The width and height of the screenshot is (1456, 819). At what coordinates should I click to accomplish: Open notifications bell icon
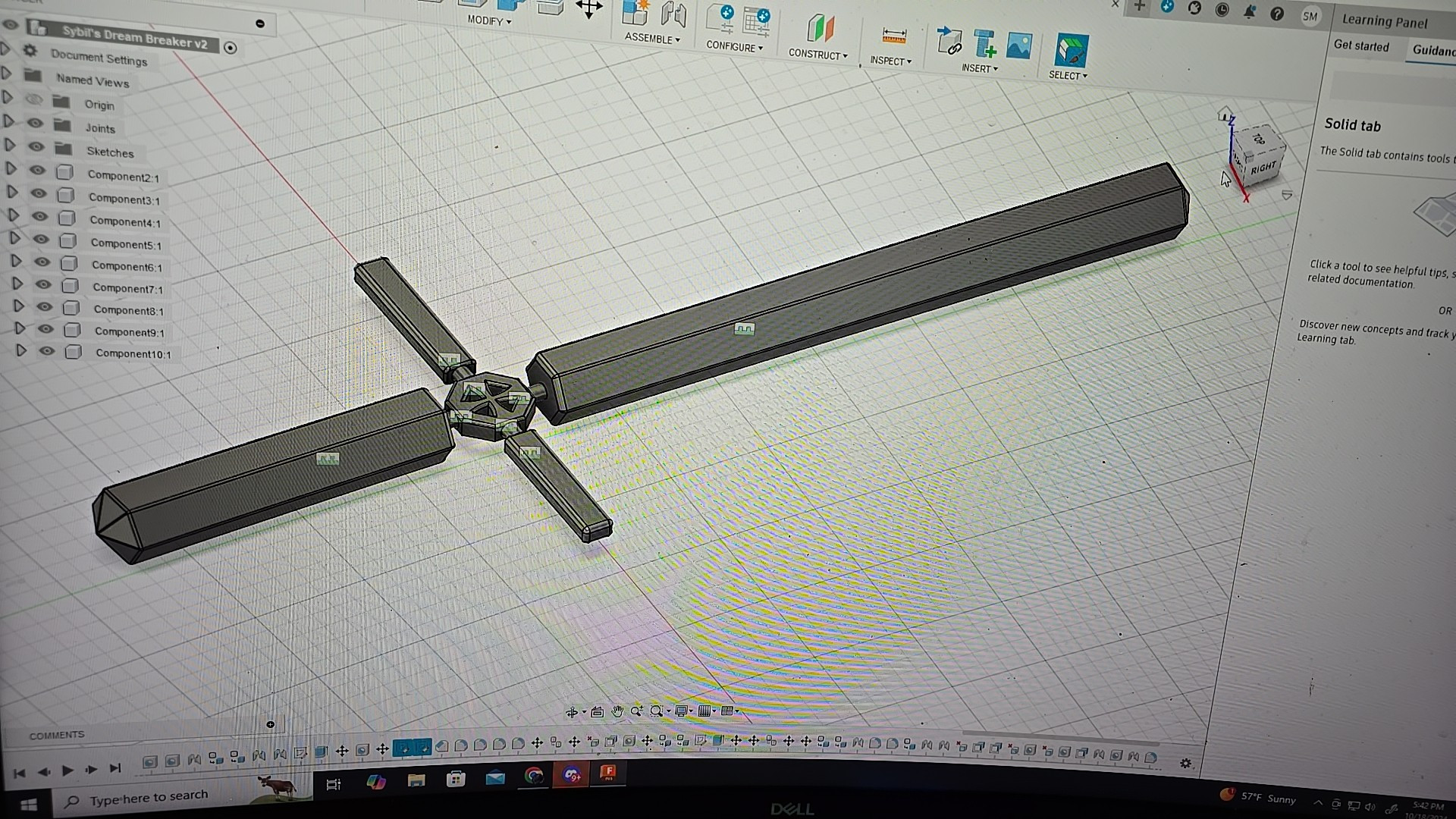[1249, 11]
